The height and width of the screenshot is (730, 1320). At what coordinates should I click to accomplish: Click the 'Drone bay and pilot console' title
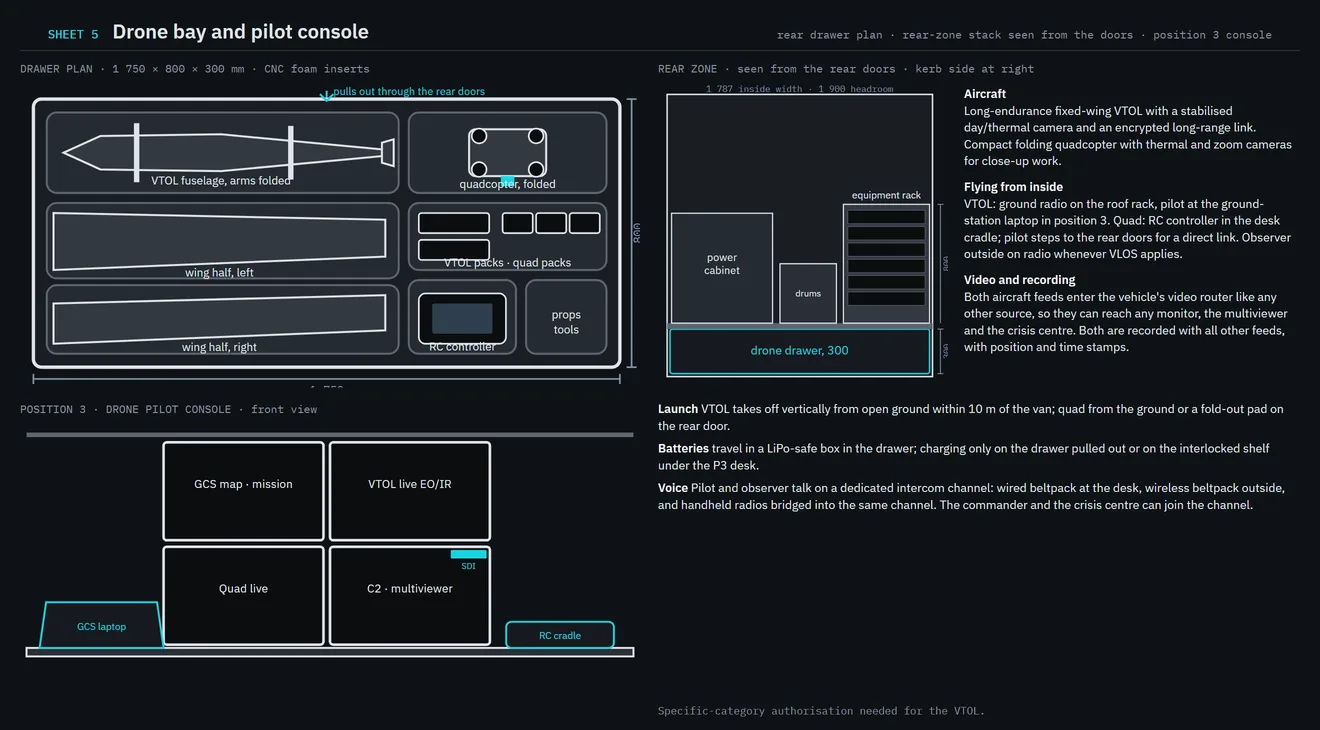coord(241,32)
